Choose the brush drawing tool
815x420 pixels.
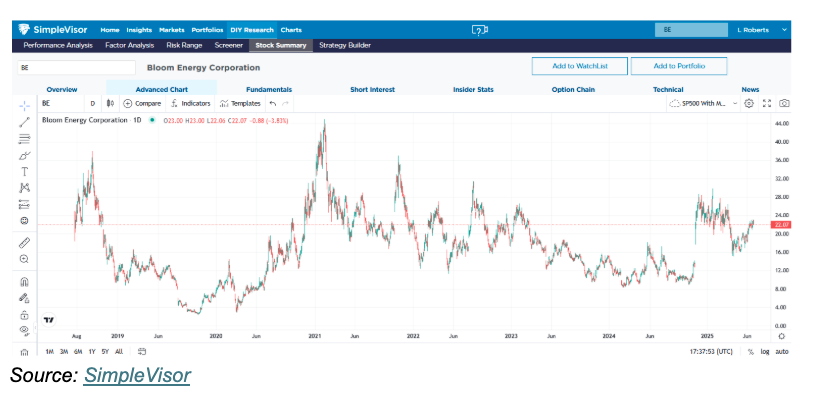coord(24,155)
